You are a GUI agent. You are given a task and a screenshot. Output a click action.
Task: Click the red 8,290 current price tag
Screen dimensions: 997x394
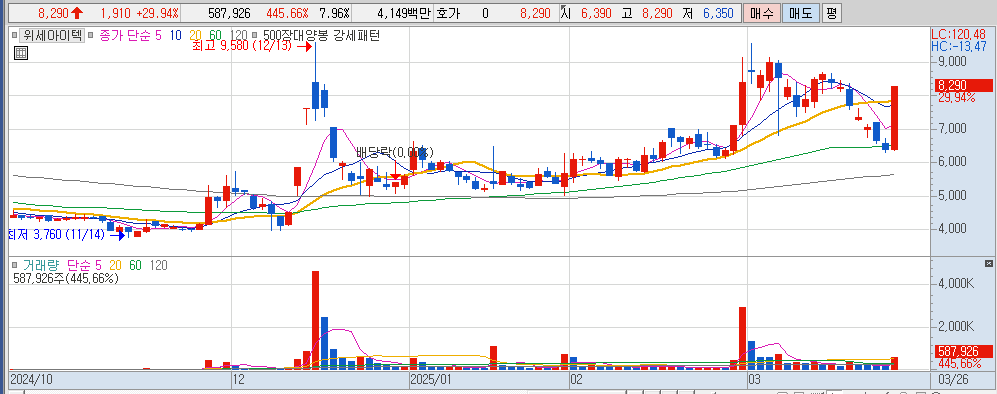tap(963, 85)
